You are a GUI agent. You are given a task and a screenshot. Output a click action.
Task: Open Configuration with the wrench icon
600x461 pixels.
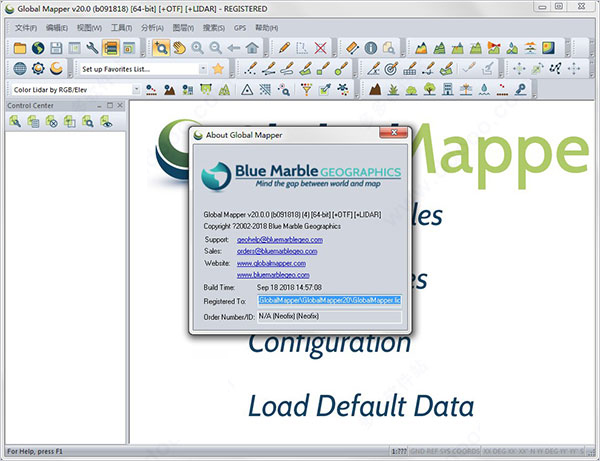coord(92,48)
